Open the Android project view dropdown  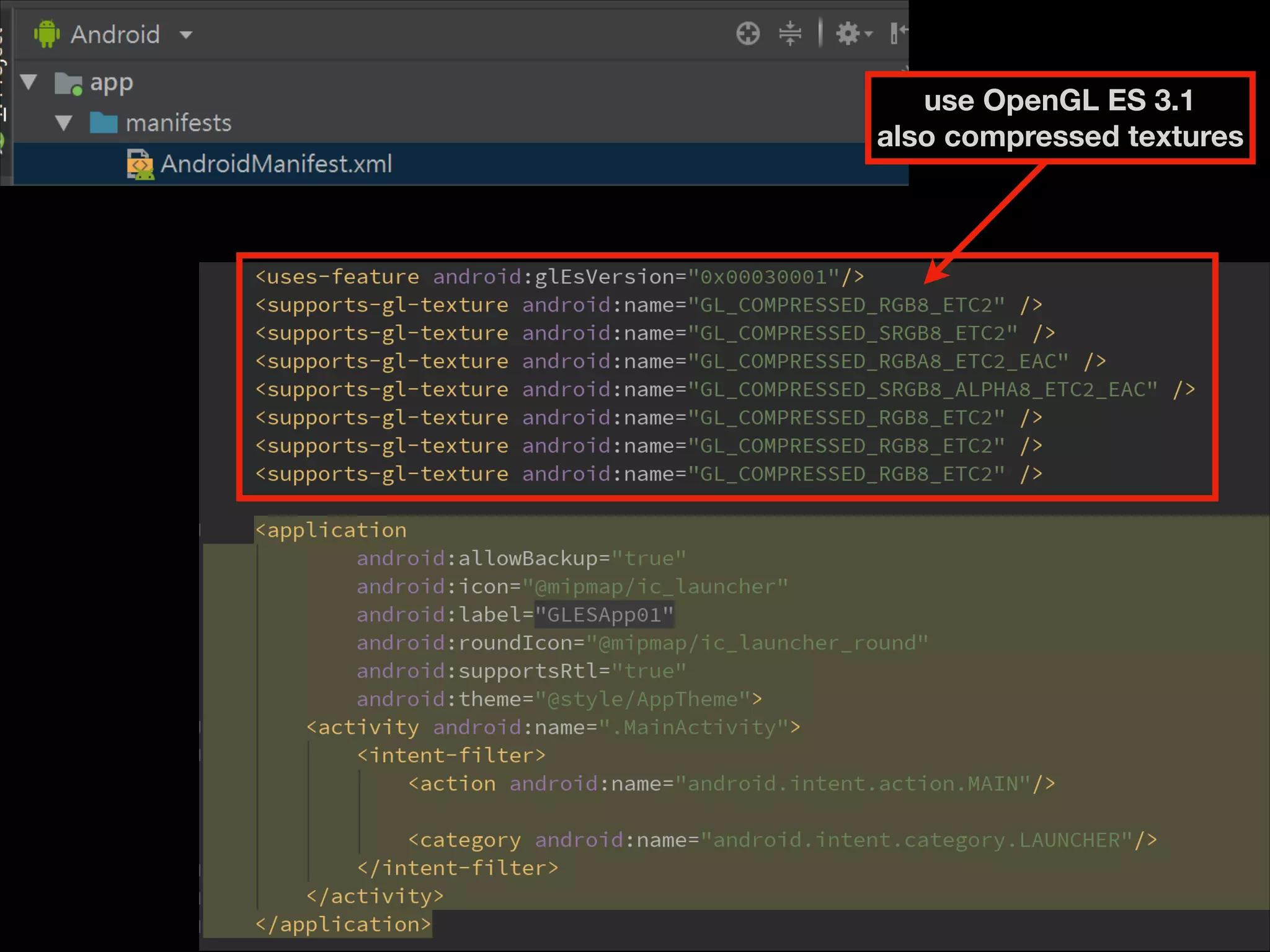click(x=185, y=35)
